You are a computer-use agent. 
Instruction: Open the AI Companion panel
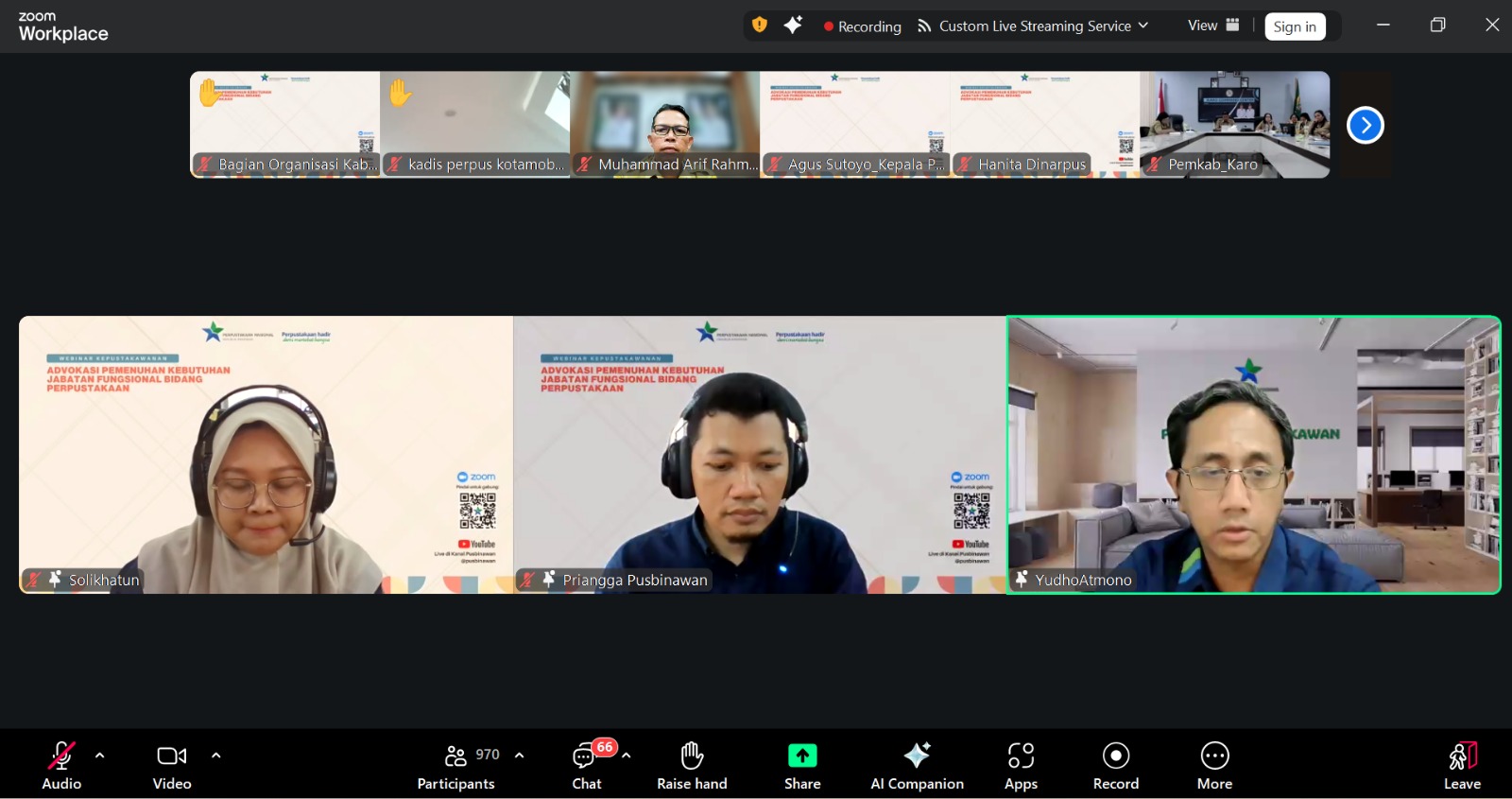[x=917, y=765]
